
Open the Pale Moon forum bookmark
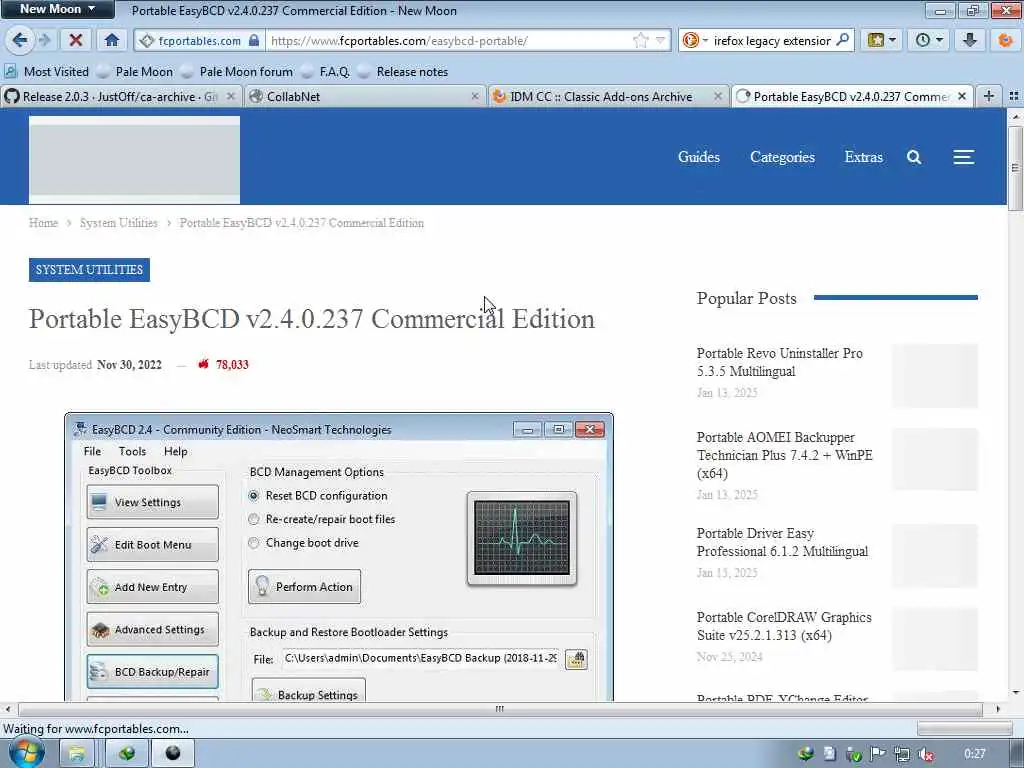tap(237, 72)
